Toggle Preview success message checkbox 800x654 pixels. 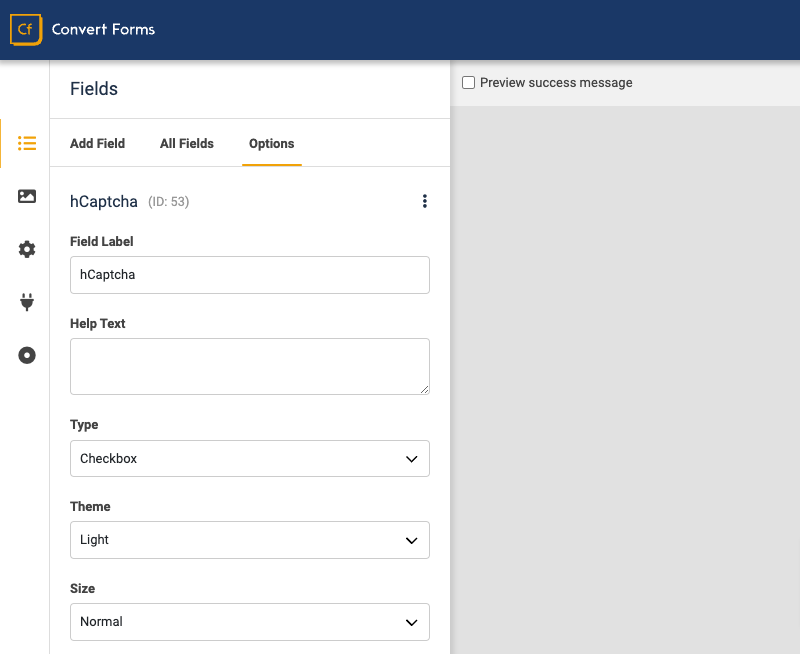(x=468, y=83)
